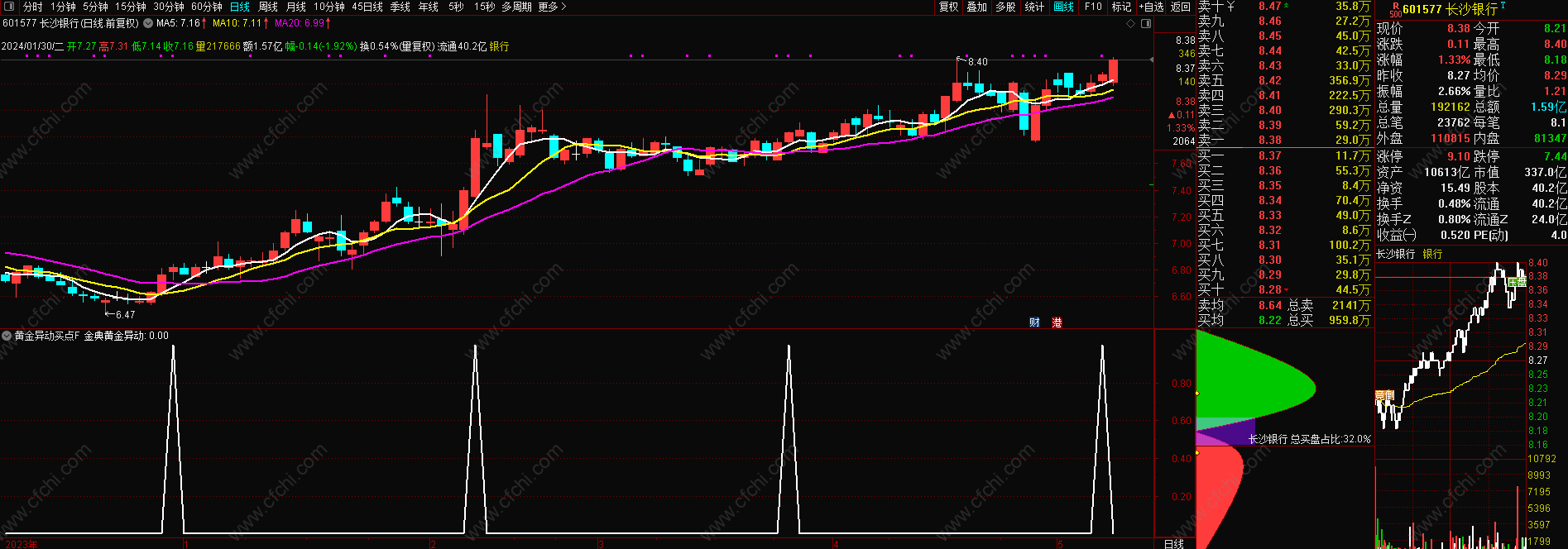
Task: Click the 标记 mark button
Action: click(x=1121, y=7)
